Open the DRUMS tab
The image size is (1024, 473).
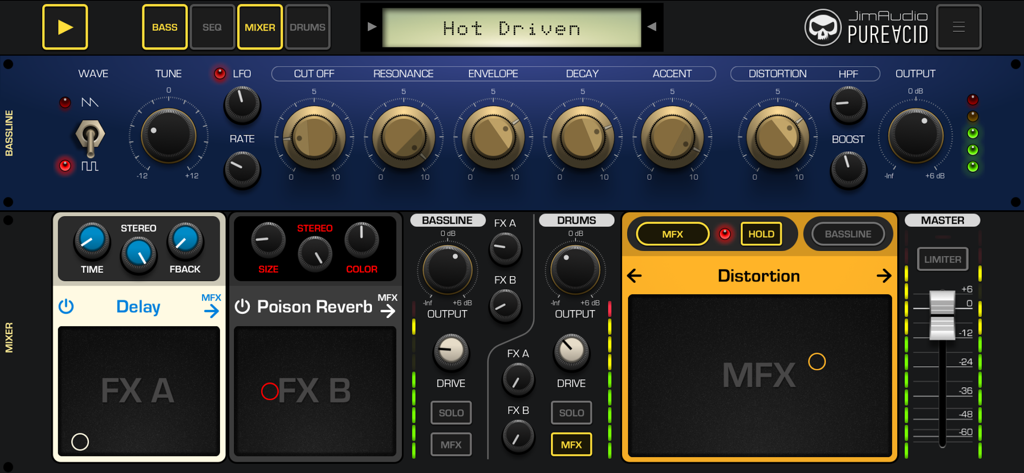tap(308, 27)
